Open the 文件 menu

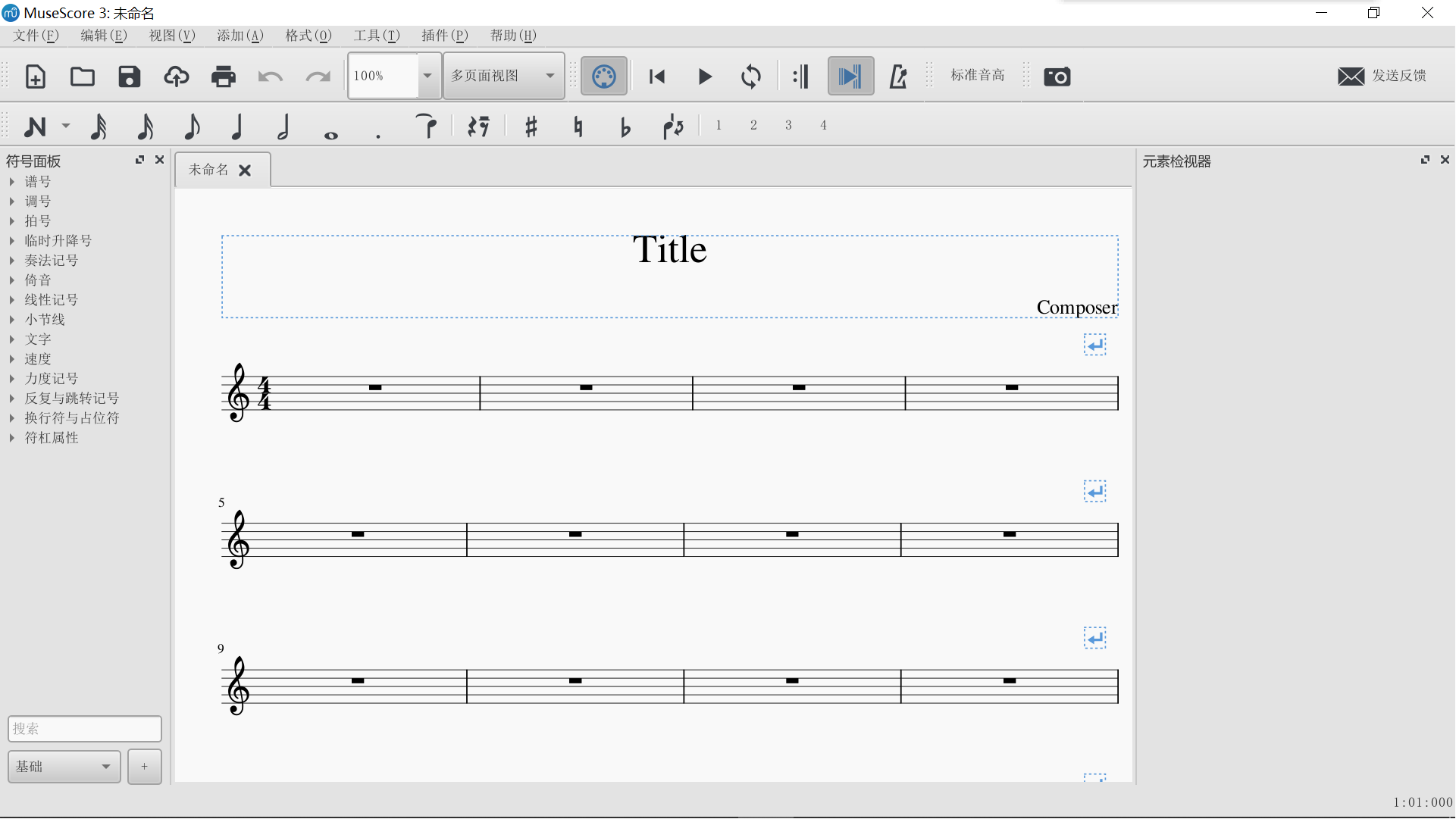36,36
